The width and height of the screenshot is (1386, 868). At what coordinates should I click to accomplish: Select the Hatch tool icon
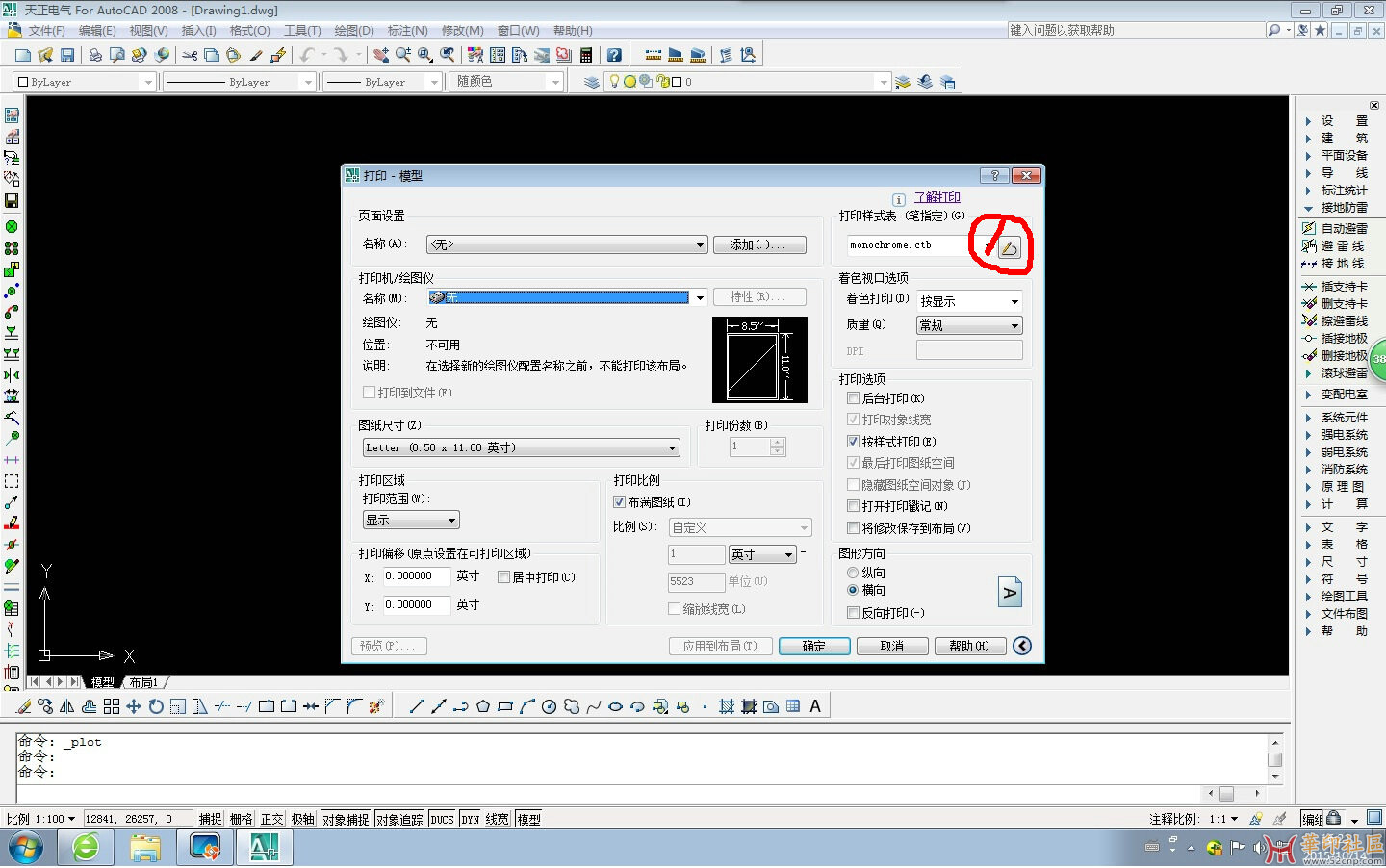727,706
